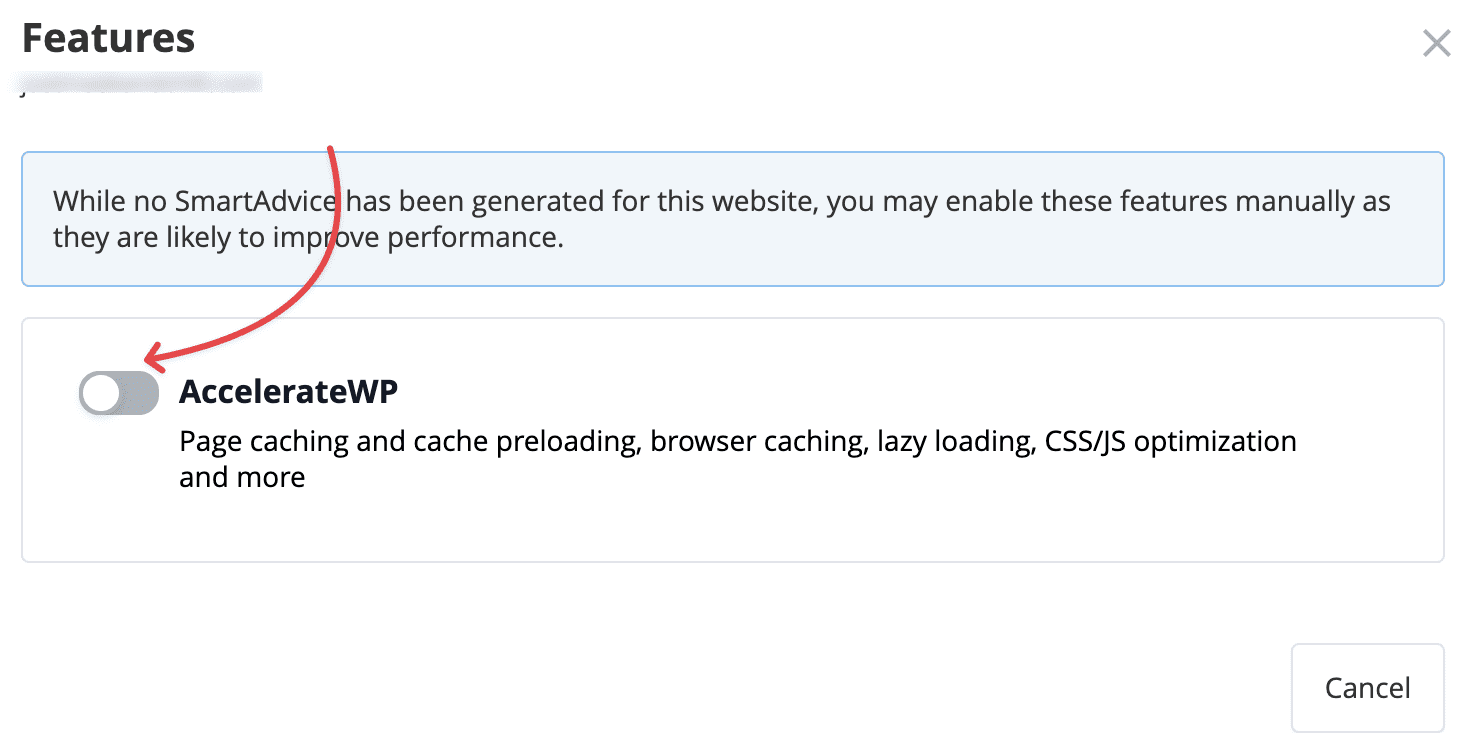Click the "and more" text below AccelerateWP
This screenshot has width=1478, height=756.
coord(242,477)
